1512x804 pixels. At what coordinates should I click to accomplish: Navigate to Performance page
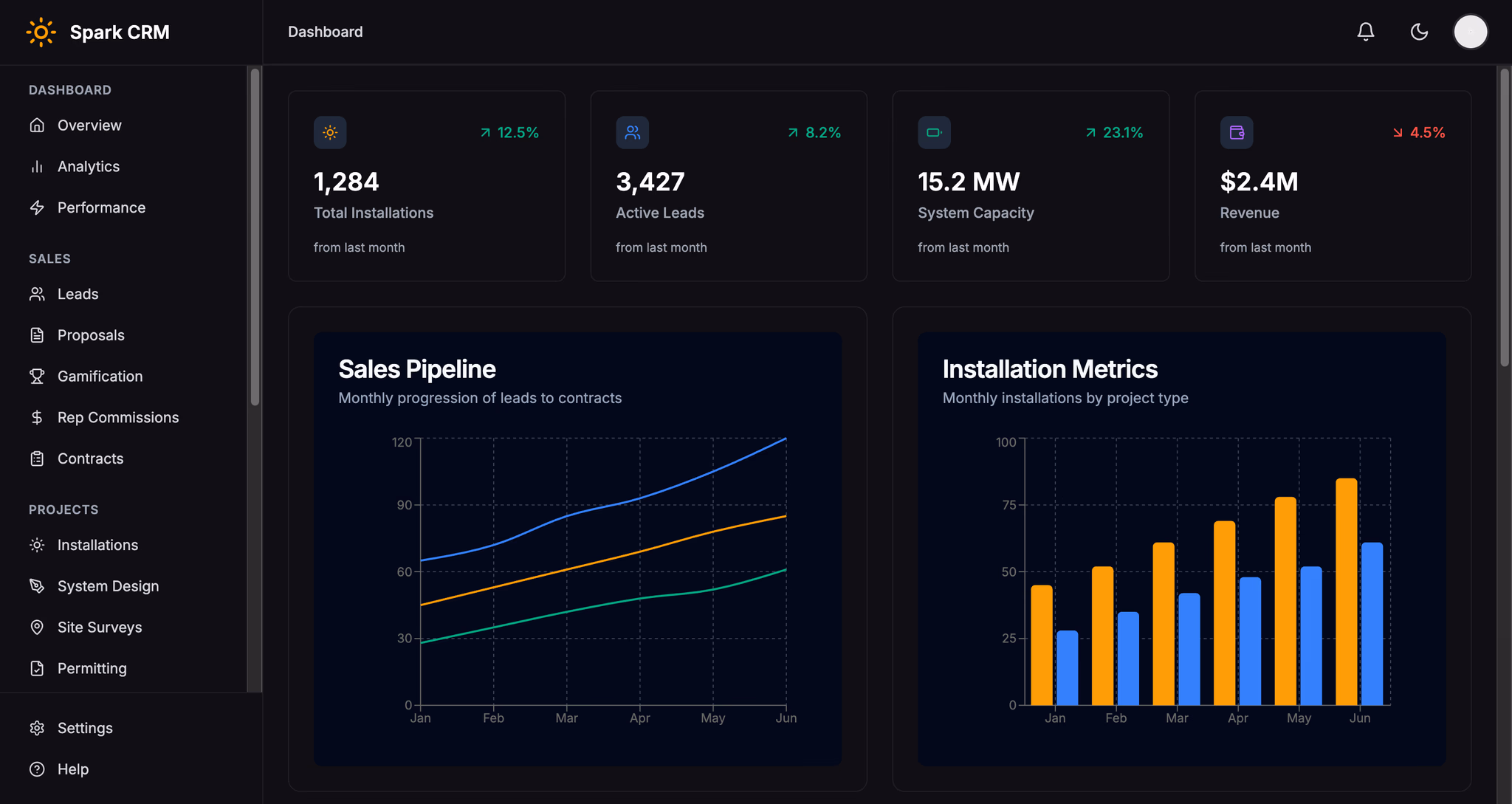click(x=101, y=208)
